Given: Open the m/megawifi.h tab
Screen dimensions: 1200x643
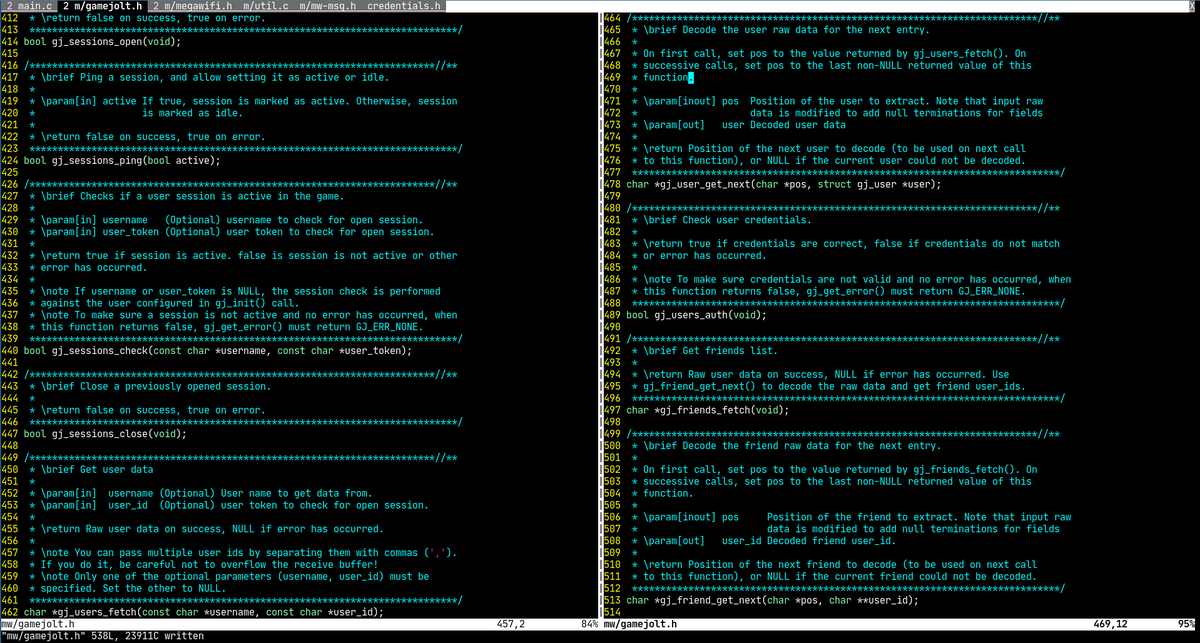Looking at the screenshot, I should (x=192, y=6).
